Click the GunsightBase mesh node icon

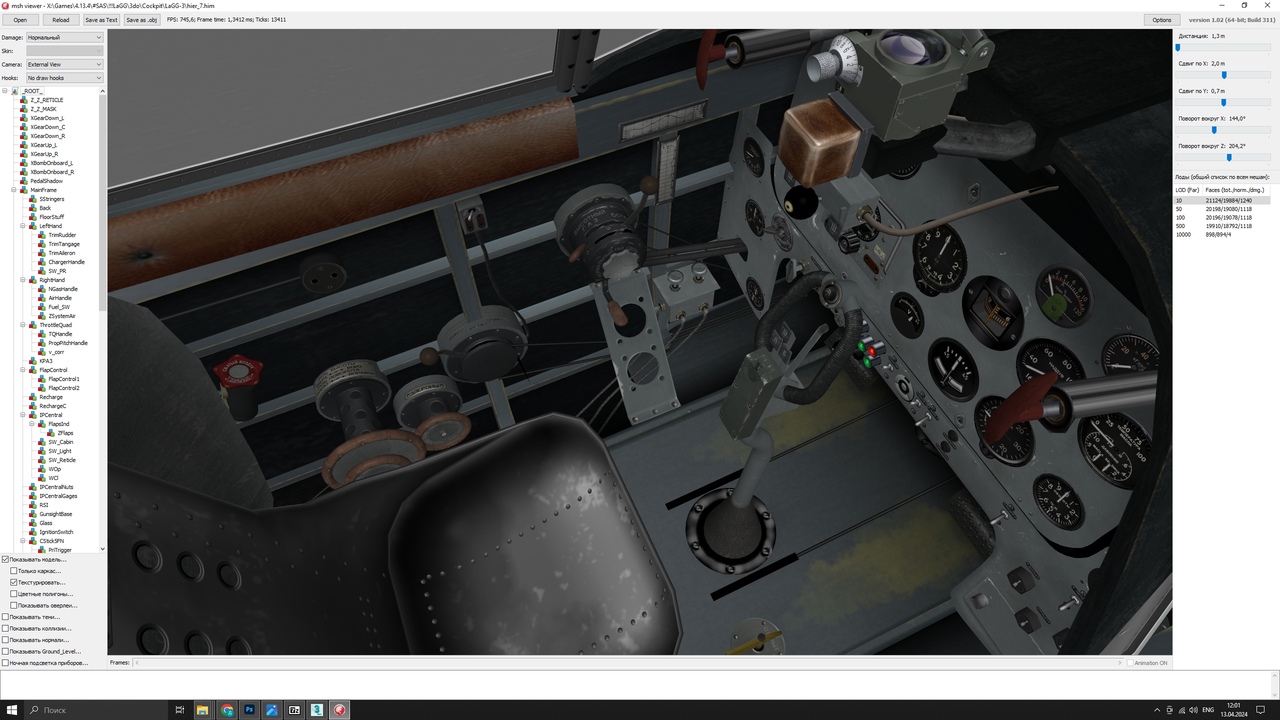tap(33, 514)
